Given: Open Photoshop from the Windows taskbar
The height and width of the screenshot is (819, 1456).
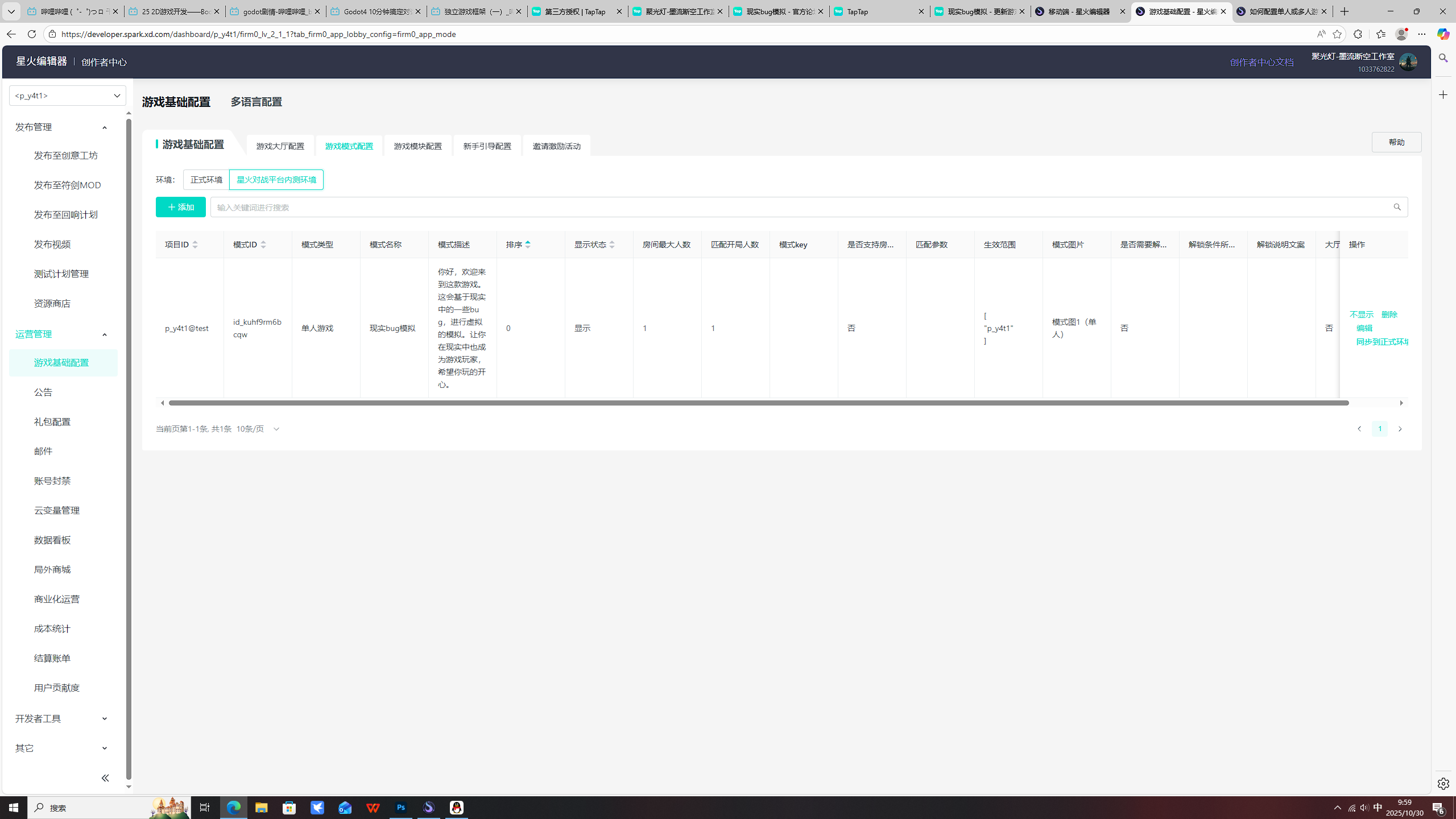Looking at the screenshot, I should click(401, 808).
